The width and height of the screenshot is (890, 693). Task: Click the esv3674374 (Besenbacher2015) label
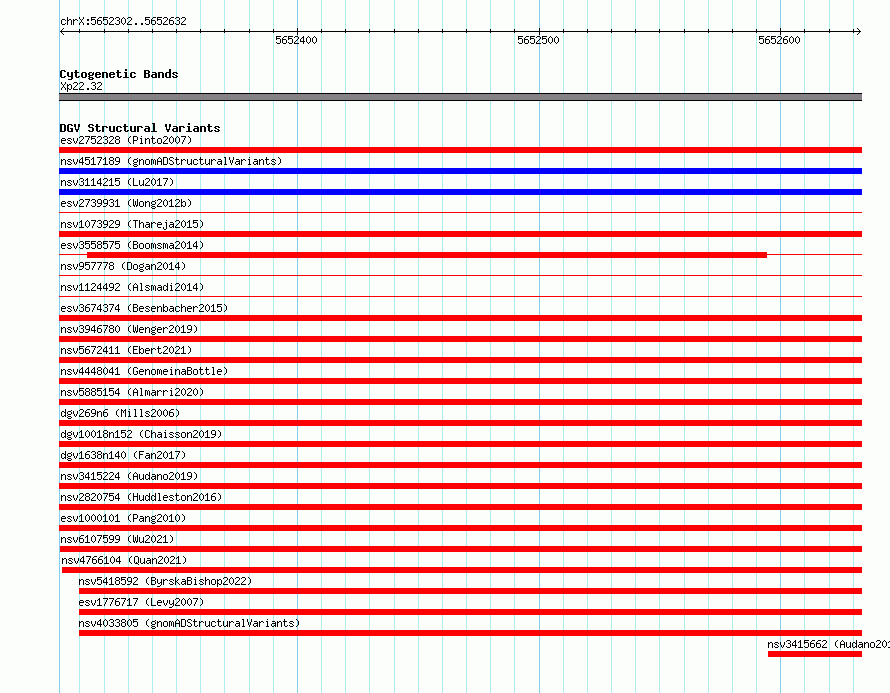[x=144, y=308]
